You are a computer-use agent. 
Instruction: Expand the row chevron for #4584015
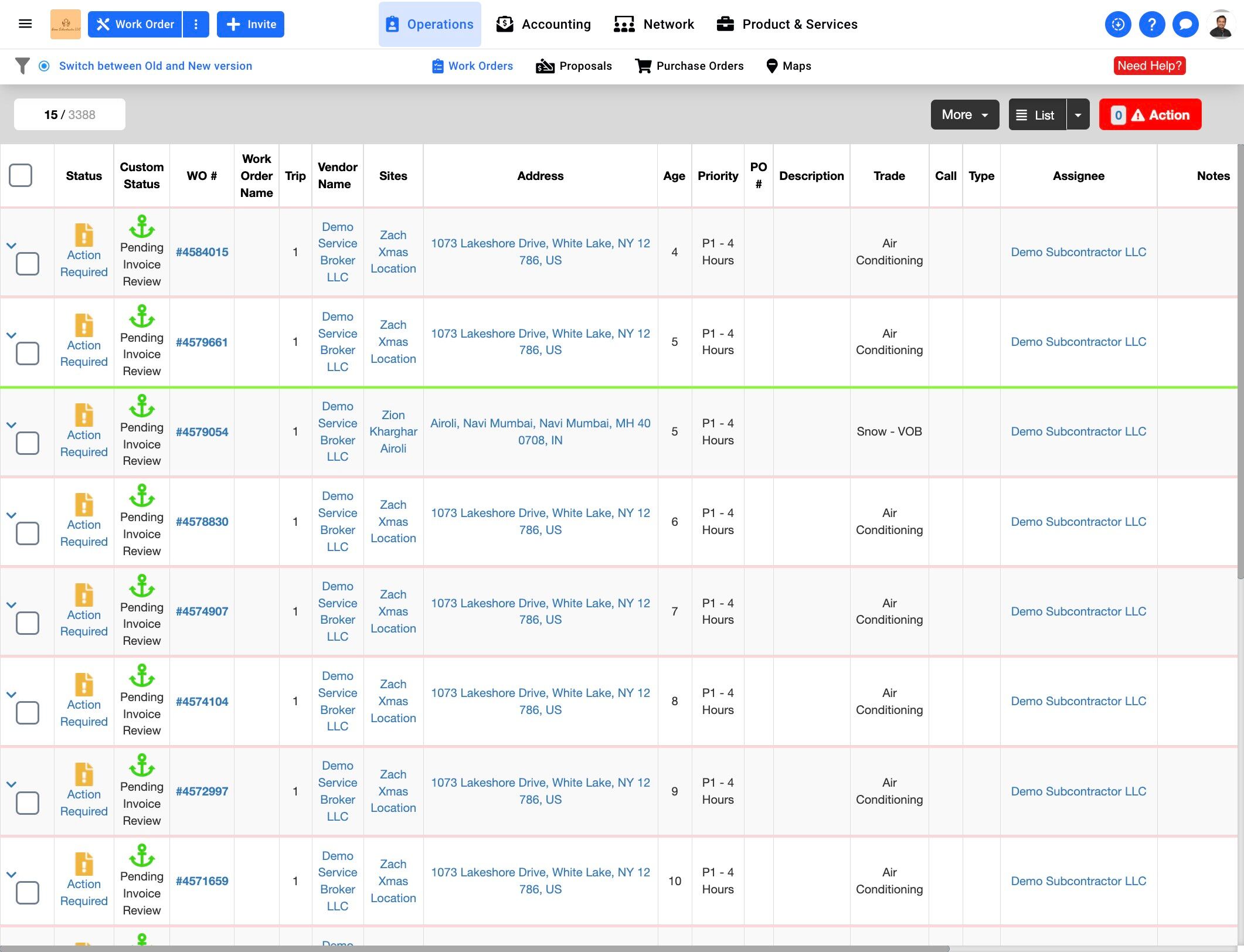(11, 246)
